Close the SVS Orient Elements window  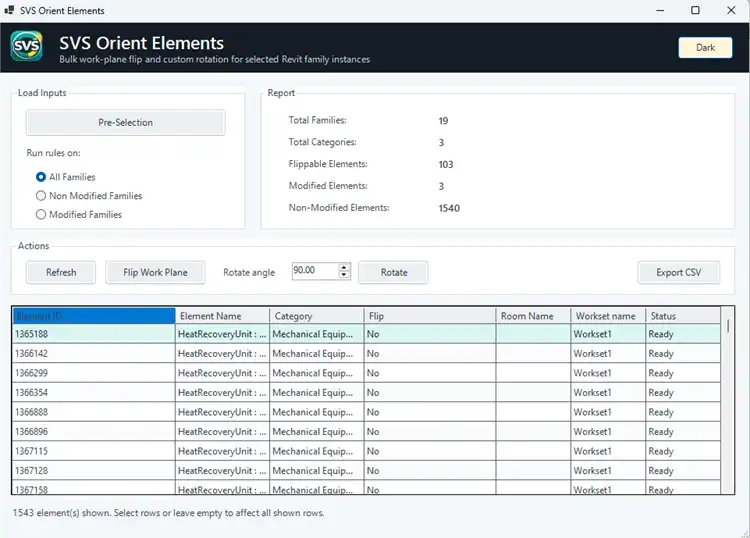[x=731, y=10]
